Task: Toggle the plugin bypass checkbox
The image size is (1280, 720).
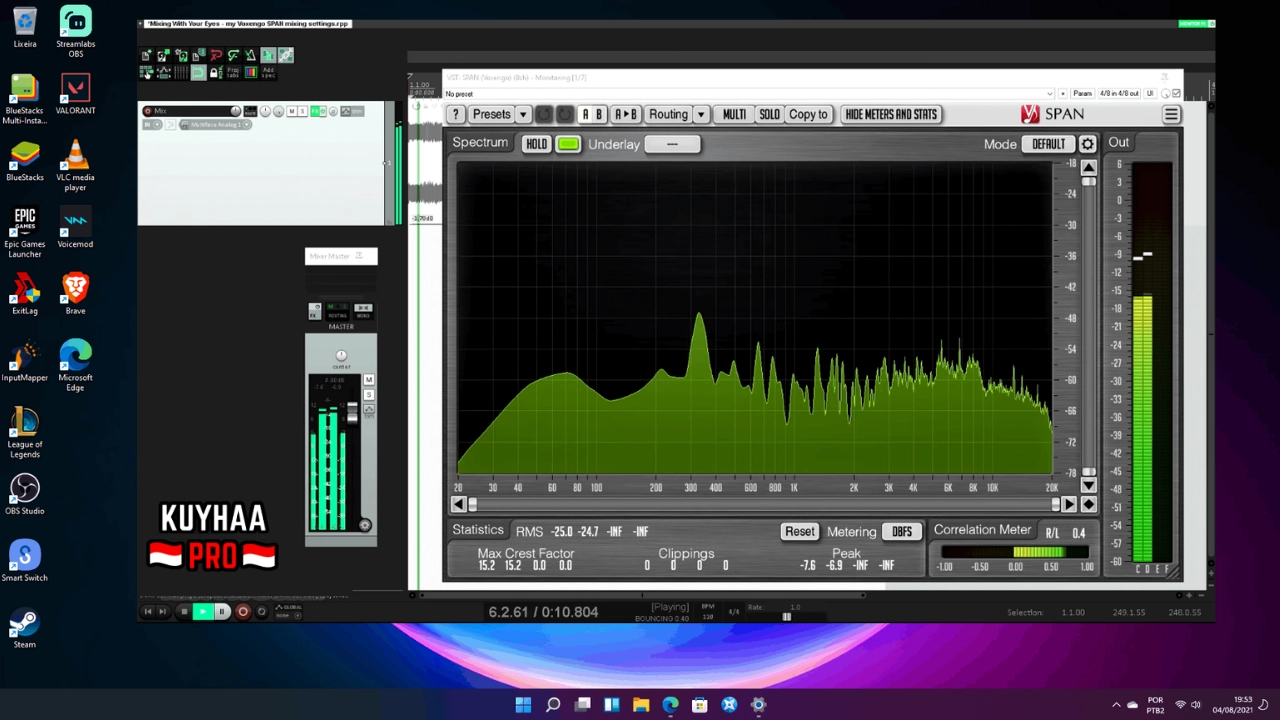Action: (x=1176, y=93)
